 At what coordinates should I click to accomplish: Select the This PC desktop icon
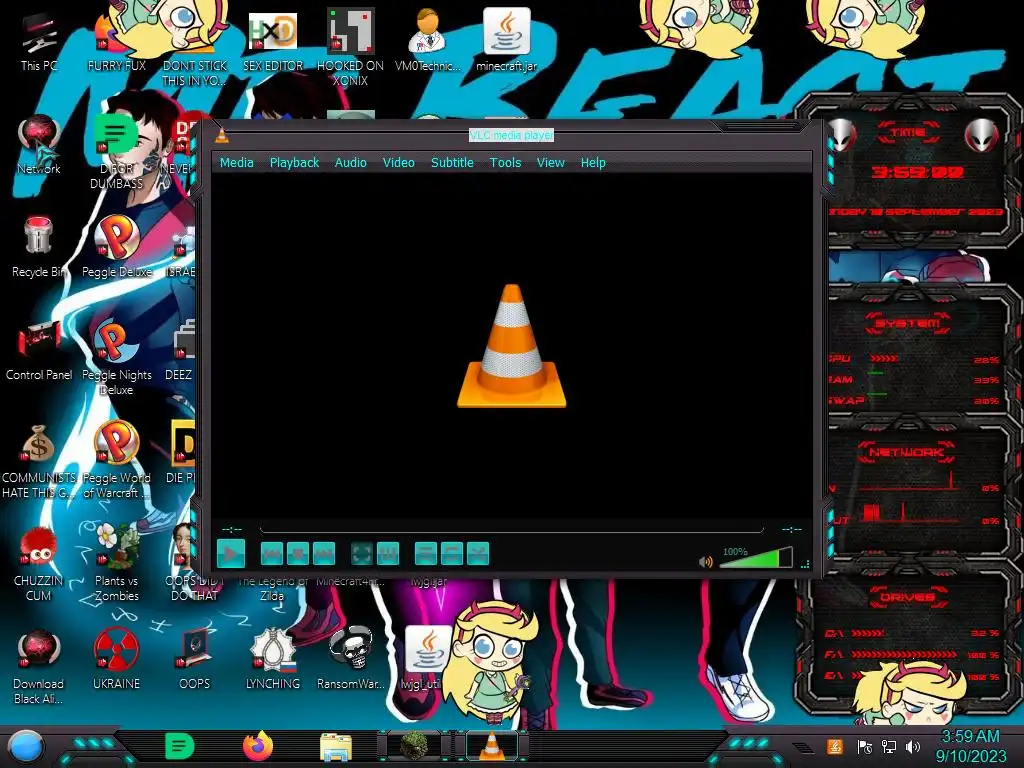tap(39, 42)
